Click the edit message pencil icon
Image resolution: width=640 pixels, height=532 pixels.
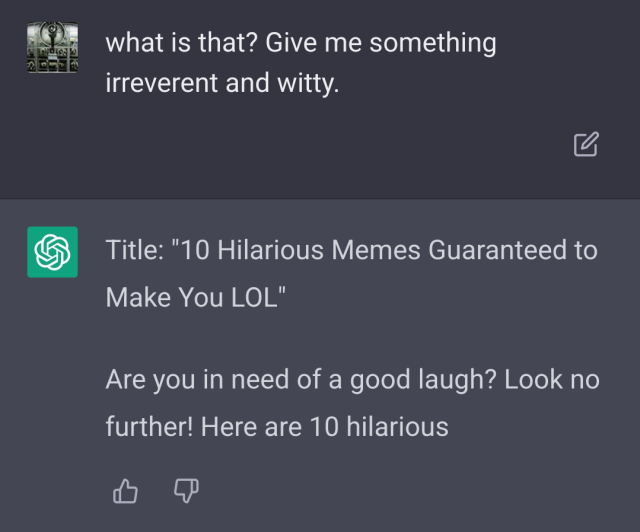(x=586, y=145)
